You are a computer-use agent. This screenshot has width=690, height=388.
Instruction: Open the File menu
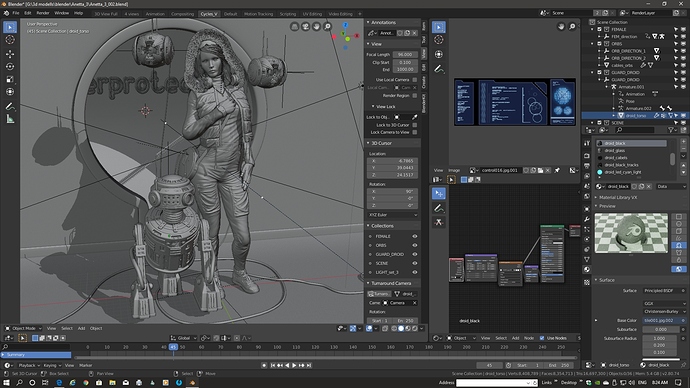(16, 13)
